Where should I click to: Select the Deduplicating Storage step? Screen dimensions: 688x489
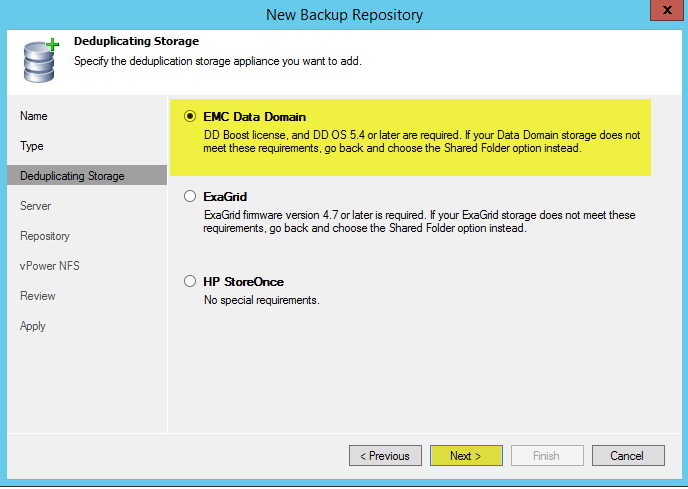tap(87, 176)
